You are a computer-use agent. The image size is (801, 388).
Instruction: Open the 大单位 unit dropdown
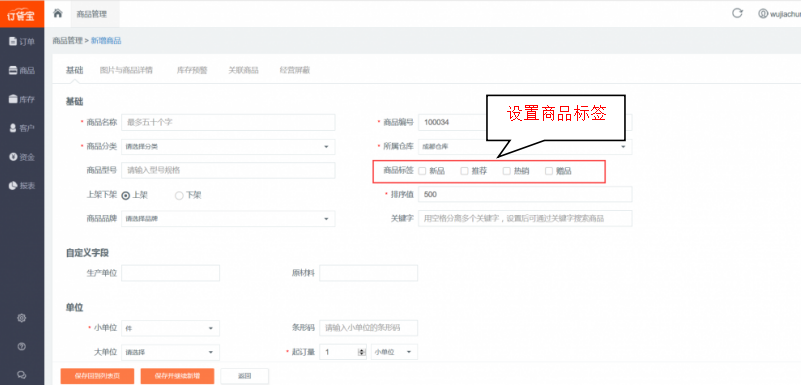click(171, 352)
